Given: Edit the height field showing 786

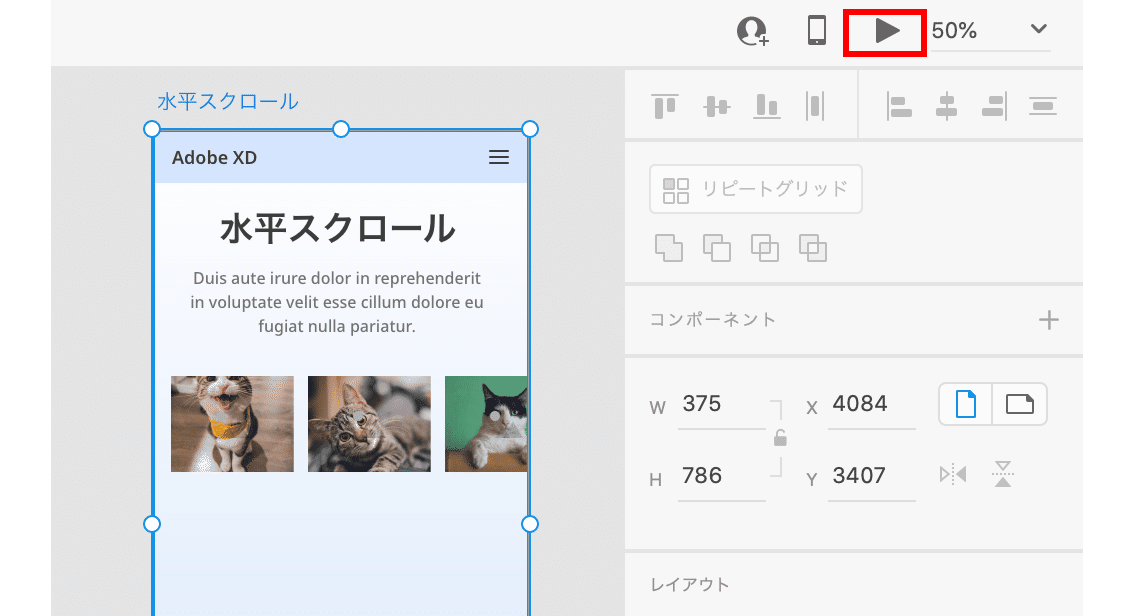Looking at the screenshot, I should 721,476.
